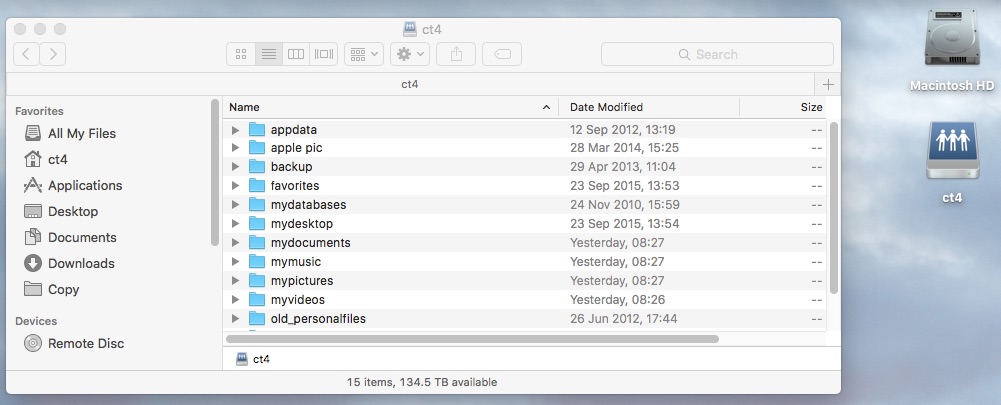Expand the mydocuments folder disclosure triangle
This screenshot has height=405, width=1001.
point(236,243)
